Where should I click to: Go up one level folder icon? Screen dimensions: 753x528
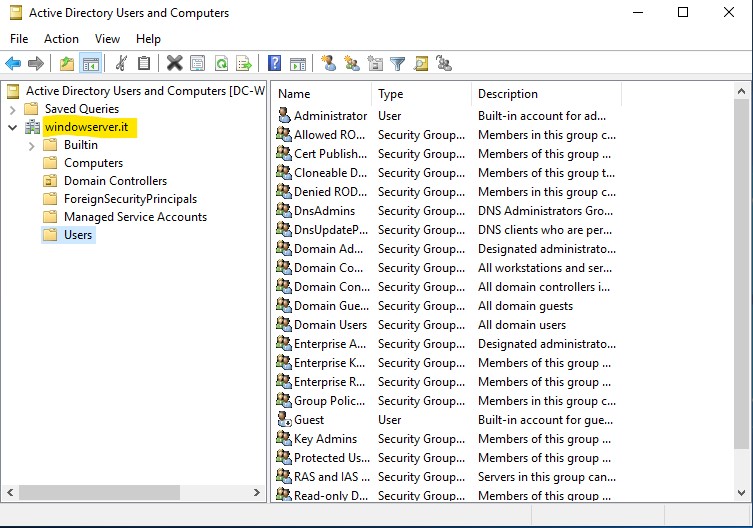(67, 63)
